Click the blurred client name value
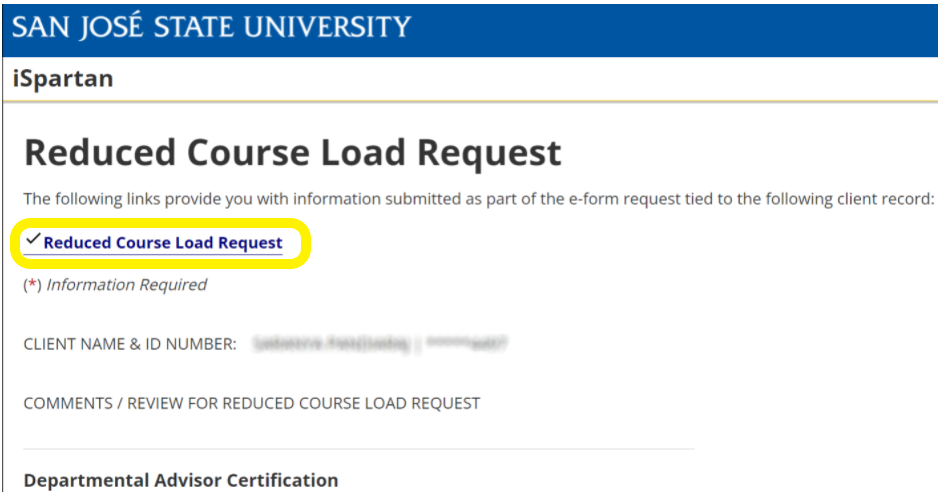 coord(331,344)
